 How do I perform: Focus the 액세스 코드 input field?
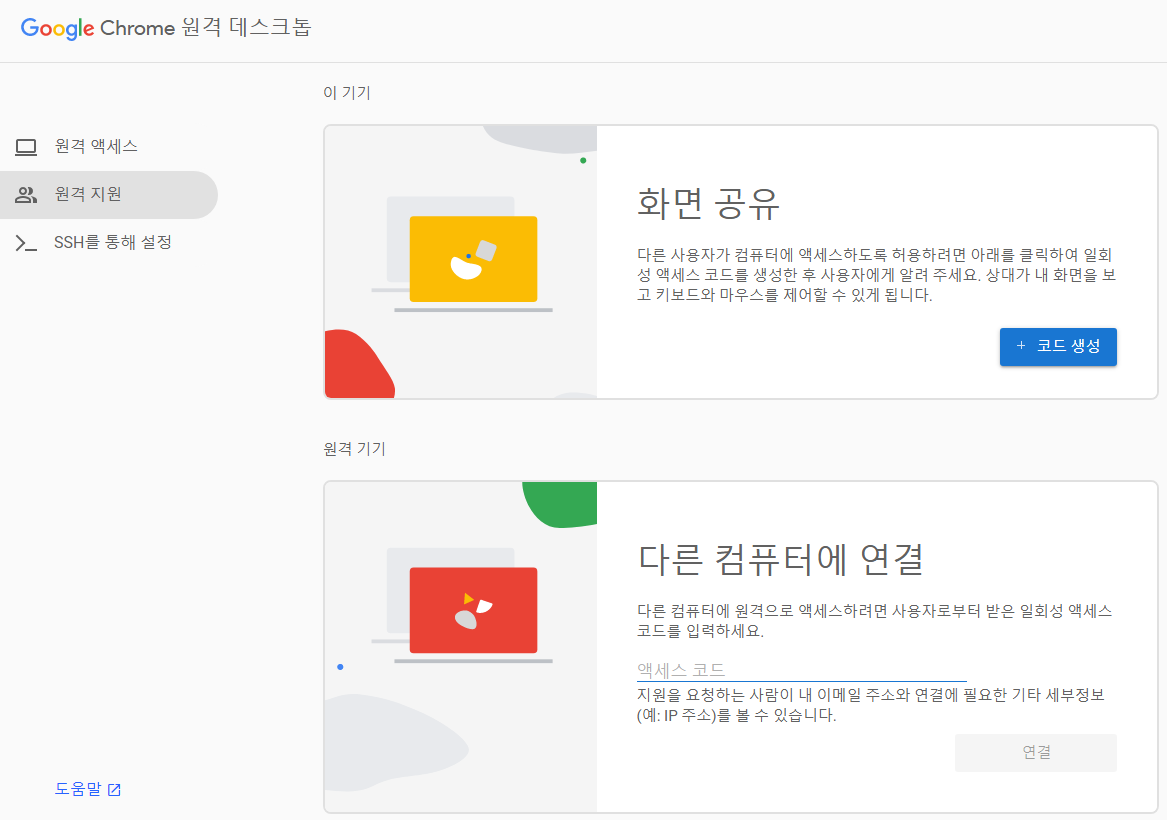(x=802, y=670)
